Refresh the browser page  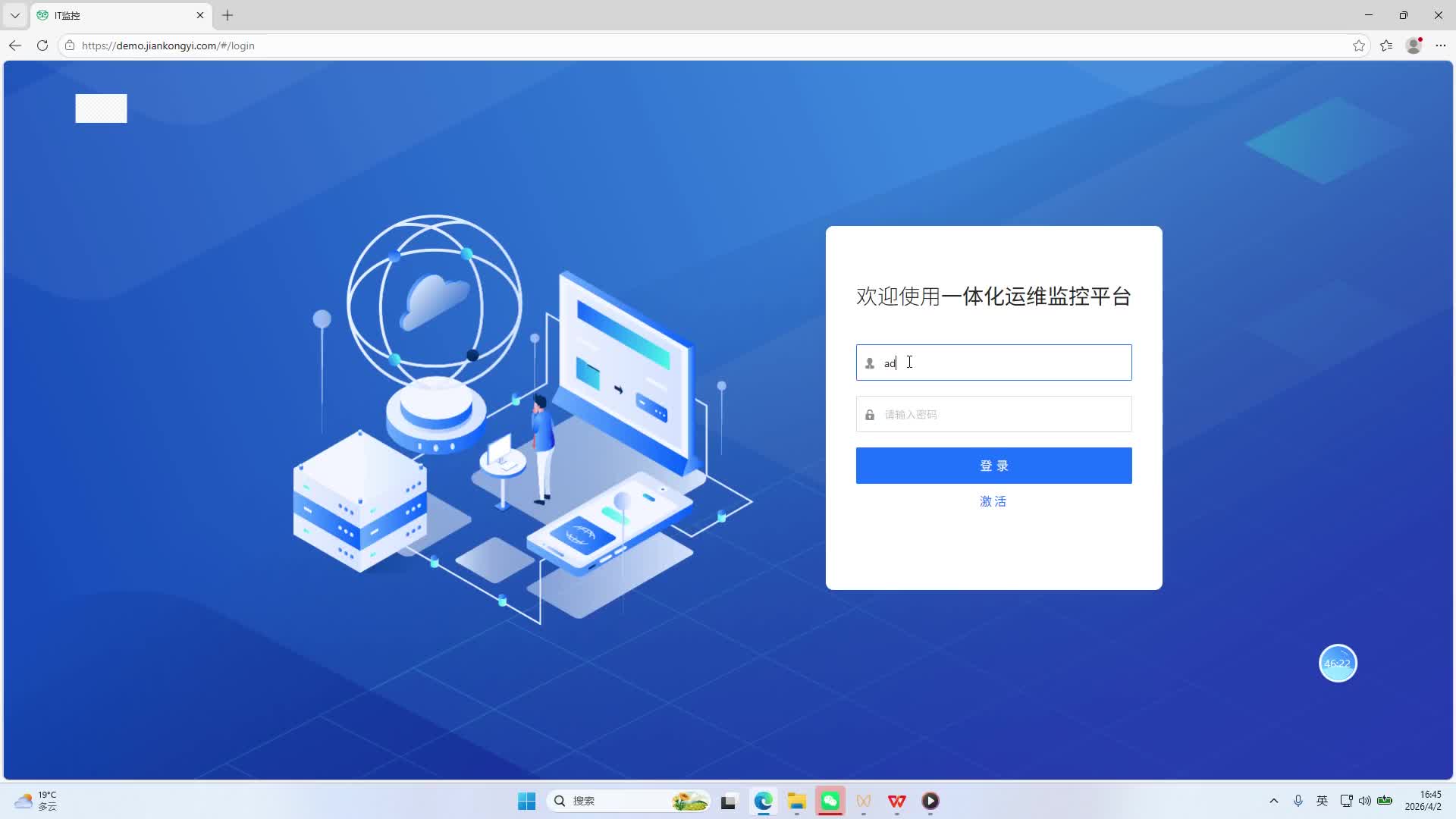click(42, 45)
